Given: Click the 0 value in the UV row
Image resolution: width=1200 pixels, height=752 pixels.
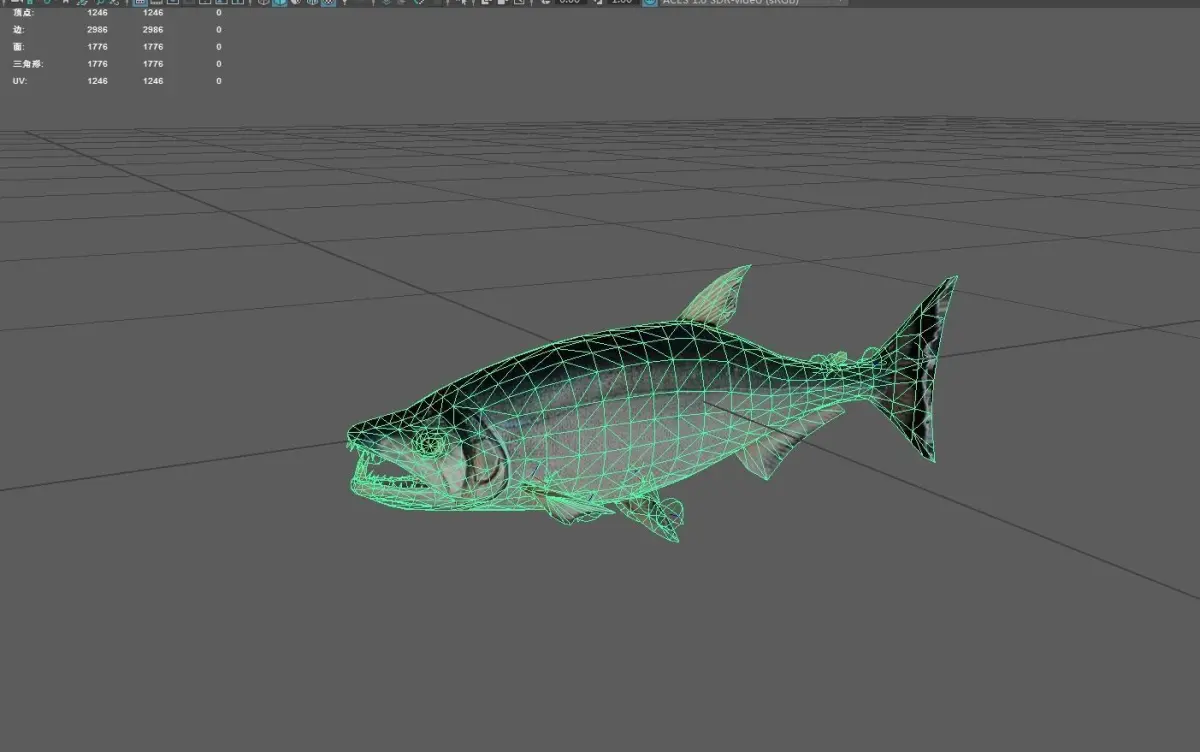Looking at the screenshot, I should tap(219, 80).
